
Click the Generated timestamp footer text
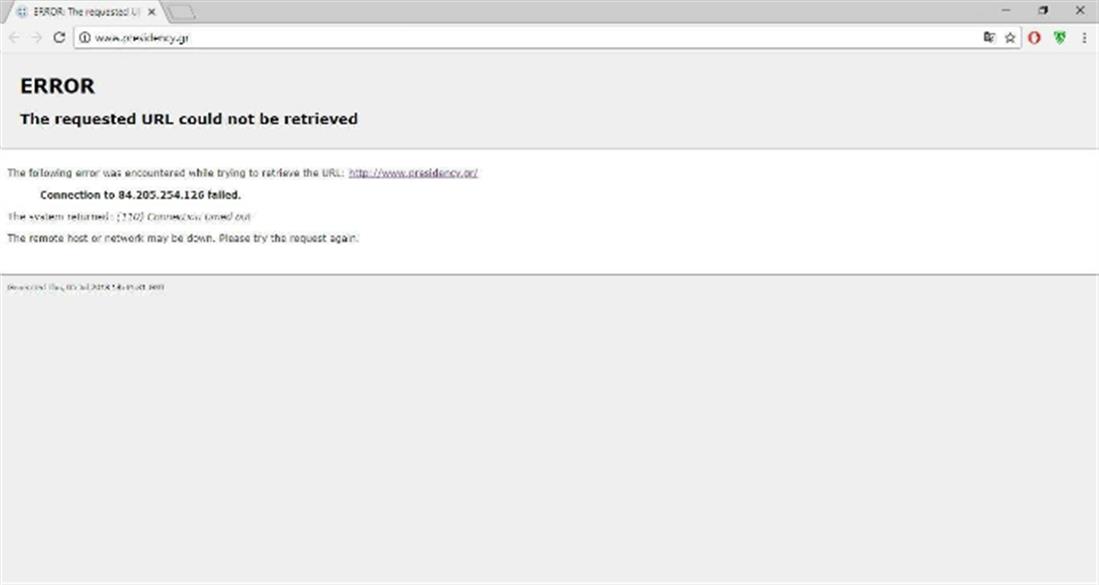point(85,287)
